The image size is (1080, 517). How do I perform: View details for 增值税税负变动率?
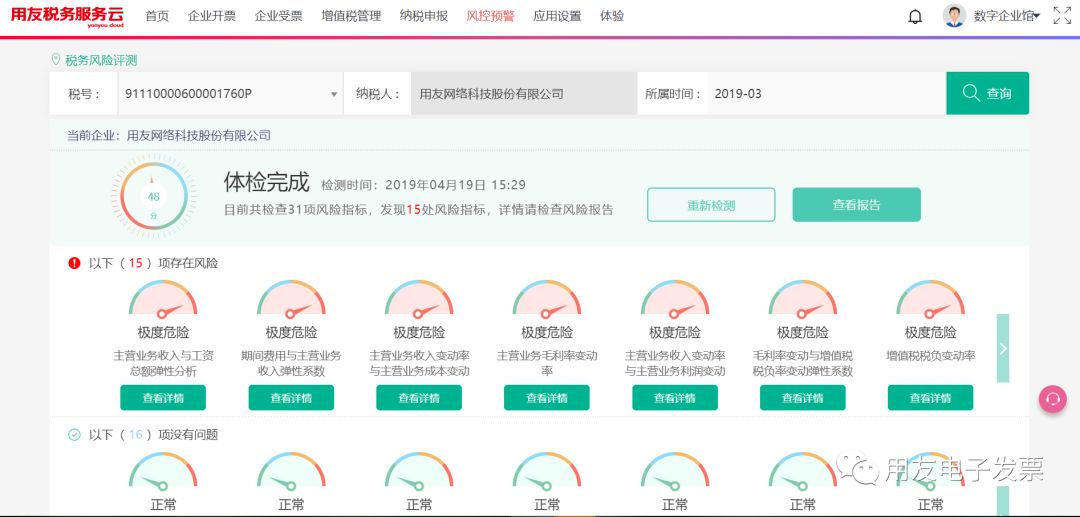click(931, 398)
